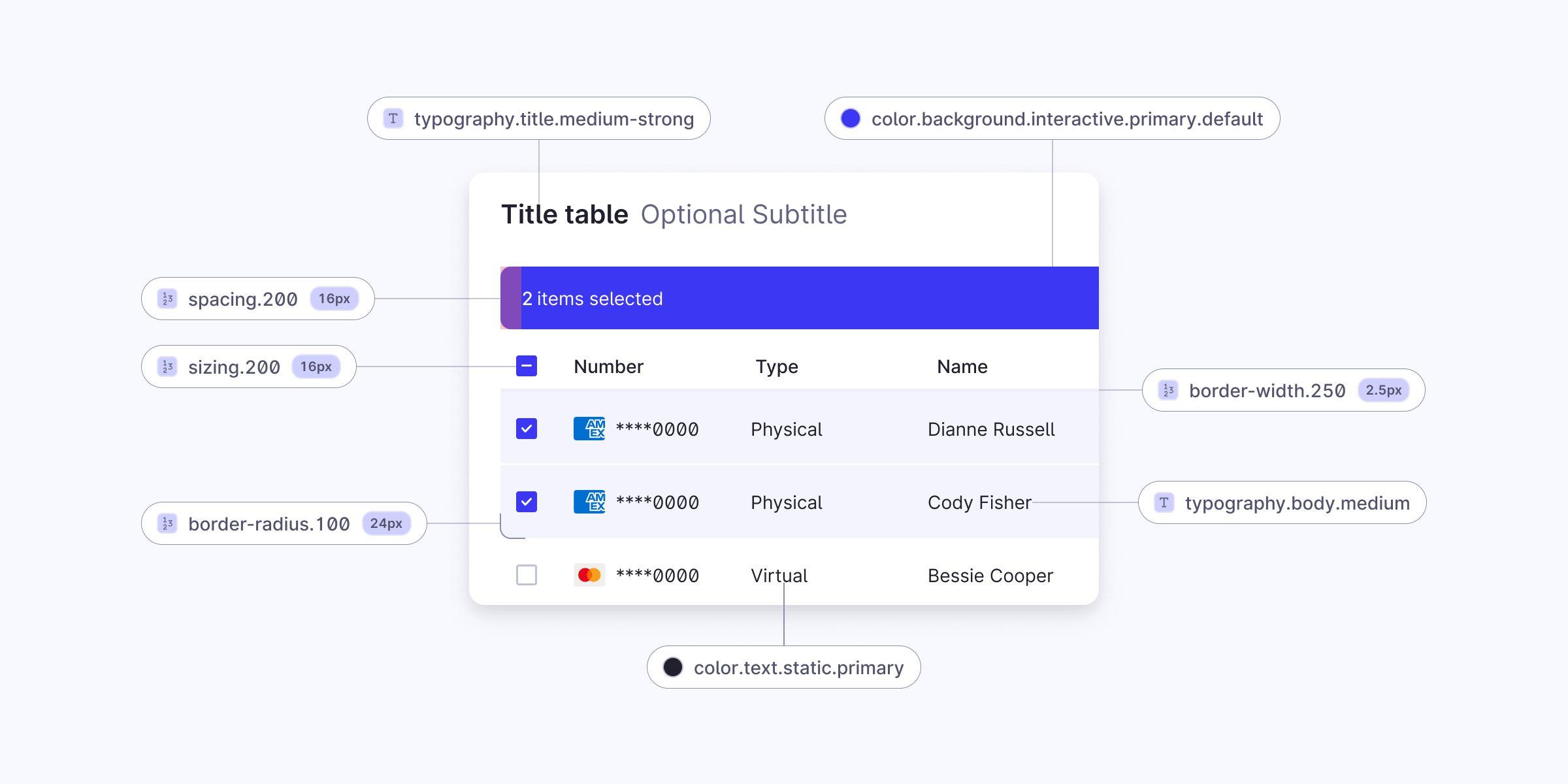Click the blue swatch for color.background.interactive.primary.default
The image size is (1568, 784).
[x=850, y=118]
